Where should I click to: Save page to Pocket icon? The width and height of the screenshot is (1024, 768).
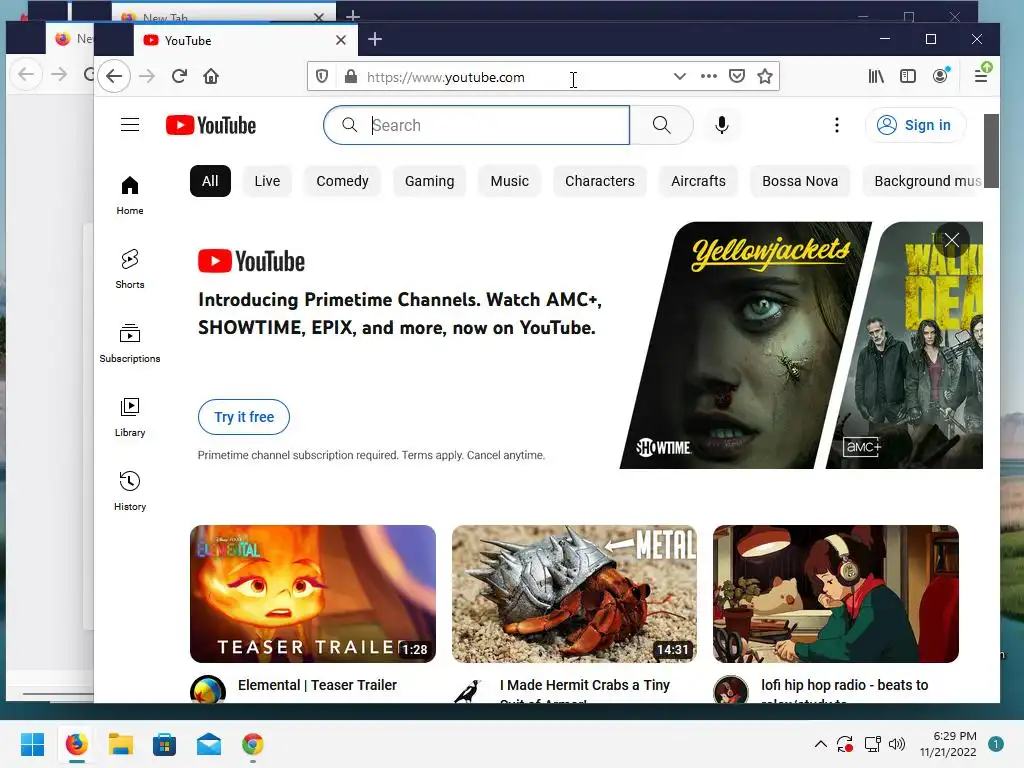coord(737,76)
